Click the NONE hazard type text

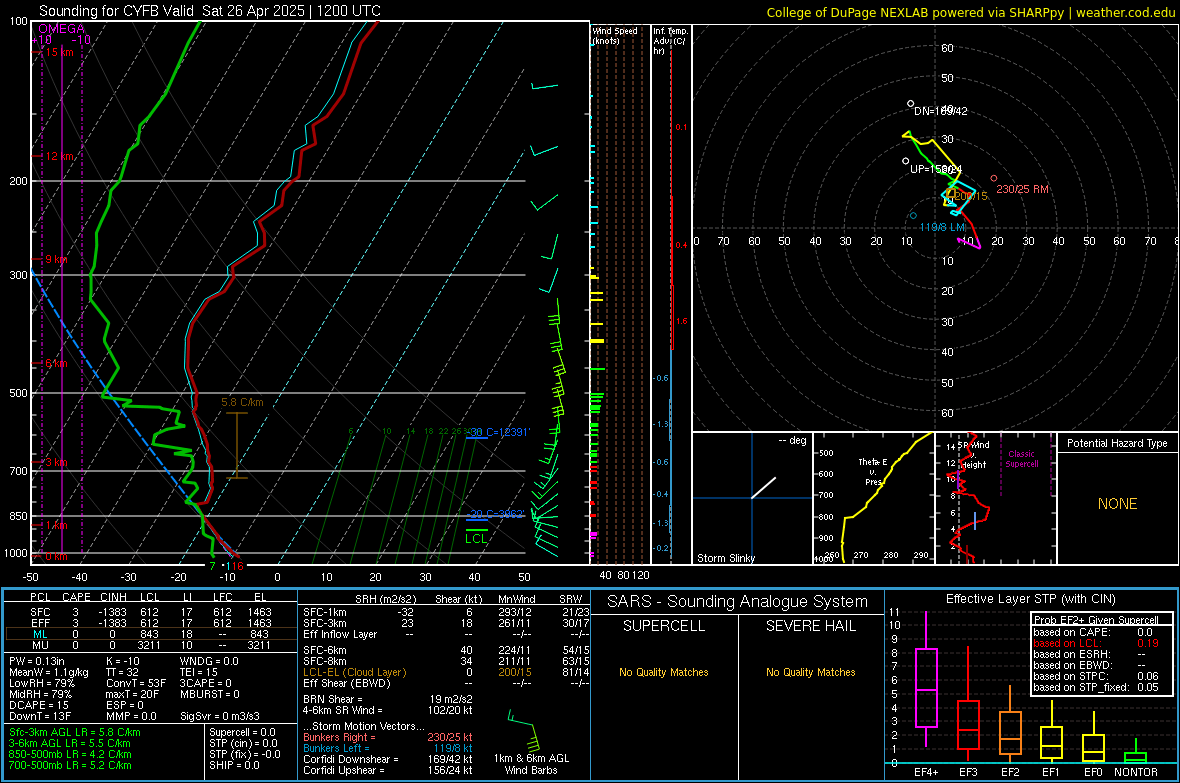pos(1117,504)
